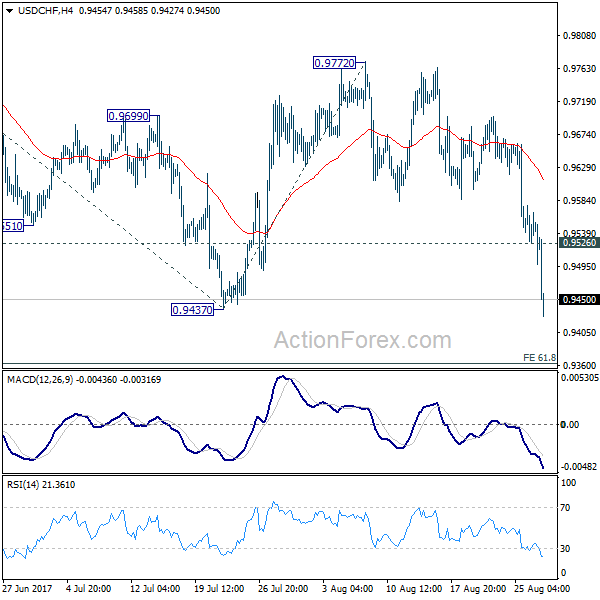This screenshot has width=600, height=600.
Task: Click the RSI(14) 21.3610 indicator label
Action: pyautogui.click(x=41, y=485)
